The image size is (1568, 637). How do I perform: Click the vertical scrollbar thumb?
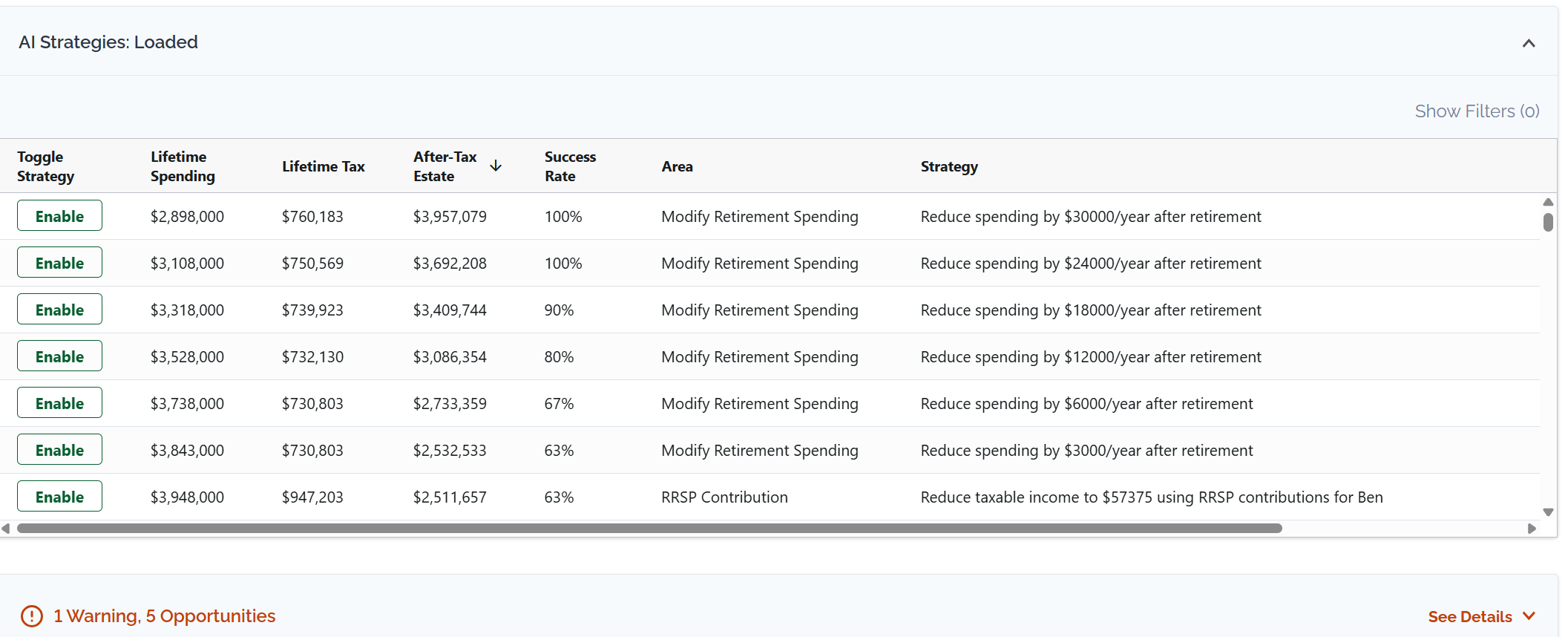pos(1548,222)
